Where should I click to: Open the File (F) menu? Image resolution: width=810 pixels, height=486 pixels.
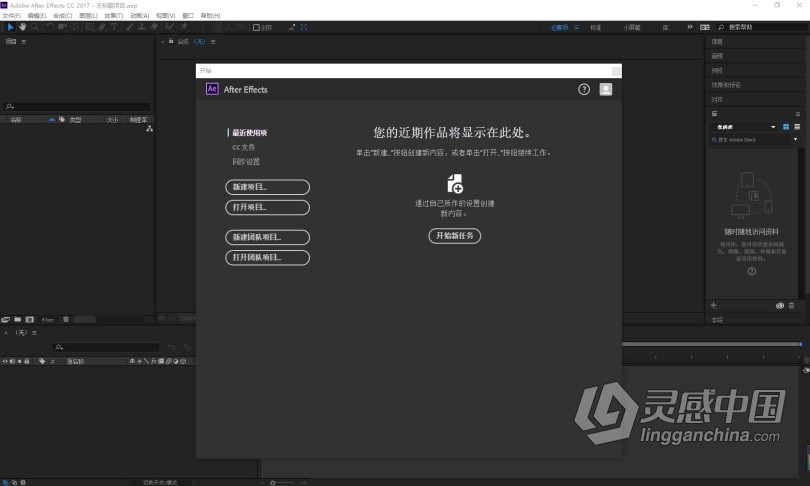coord(11,15)
